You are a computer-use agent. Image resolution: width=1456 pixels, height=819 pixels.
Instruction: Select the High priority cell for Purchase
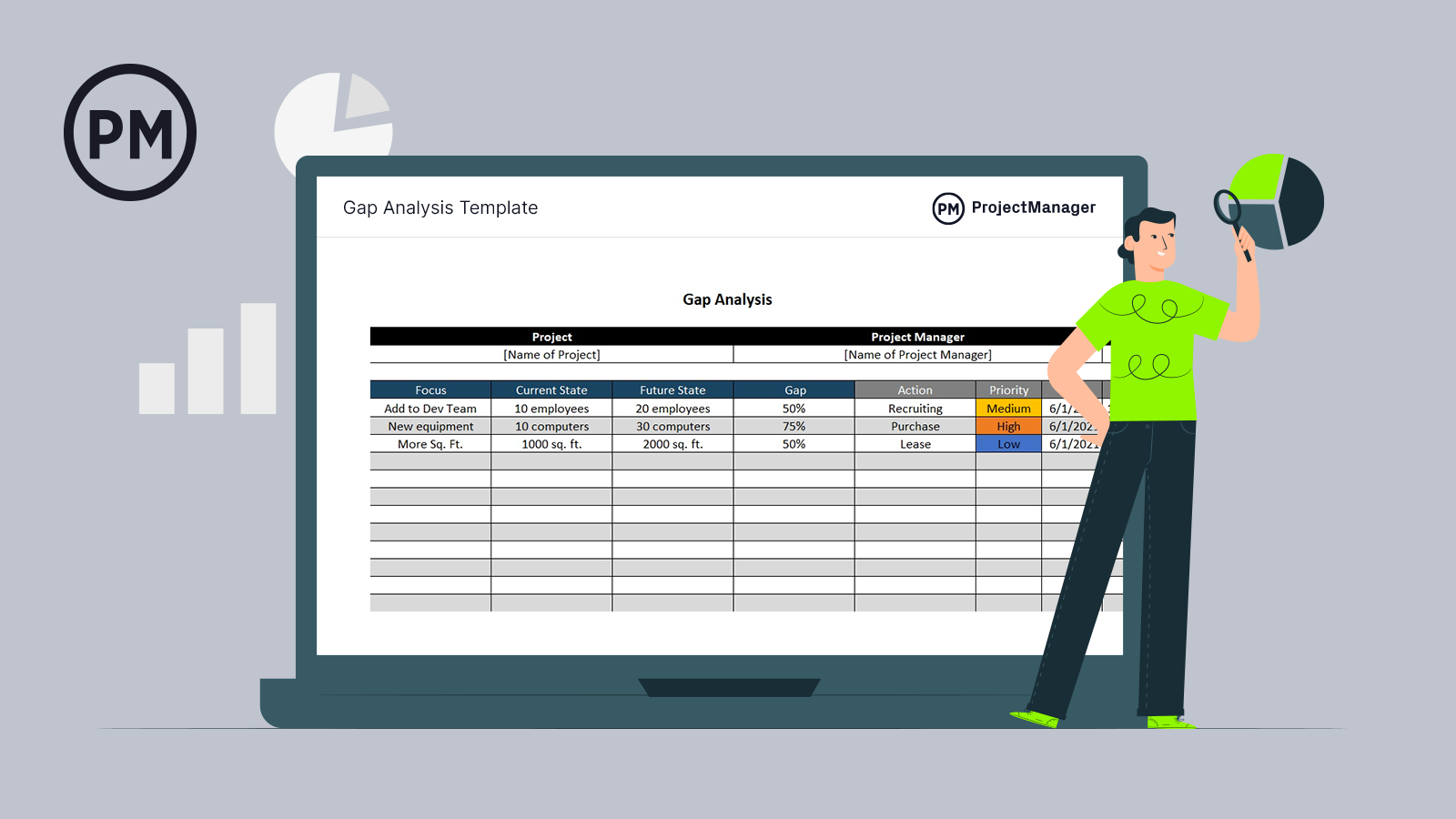(x=1008, y=426)
